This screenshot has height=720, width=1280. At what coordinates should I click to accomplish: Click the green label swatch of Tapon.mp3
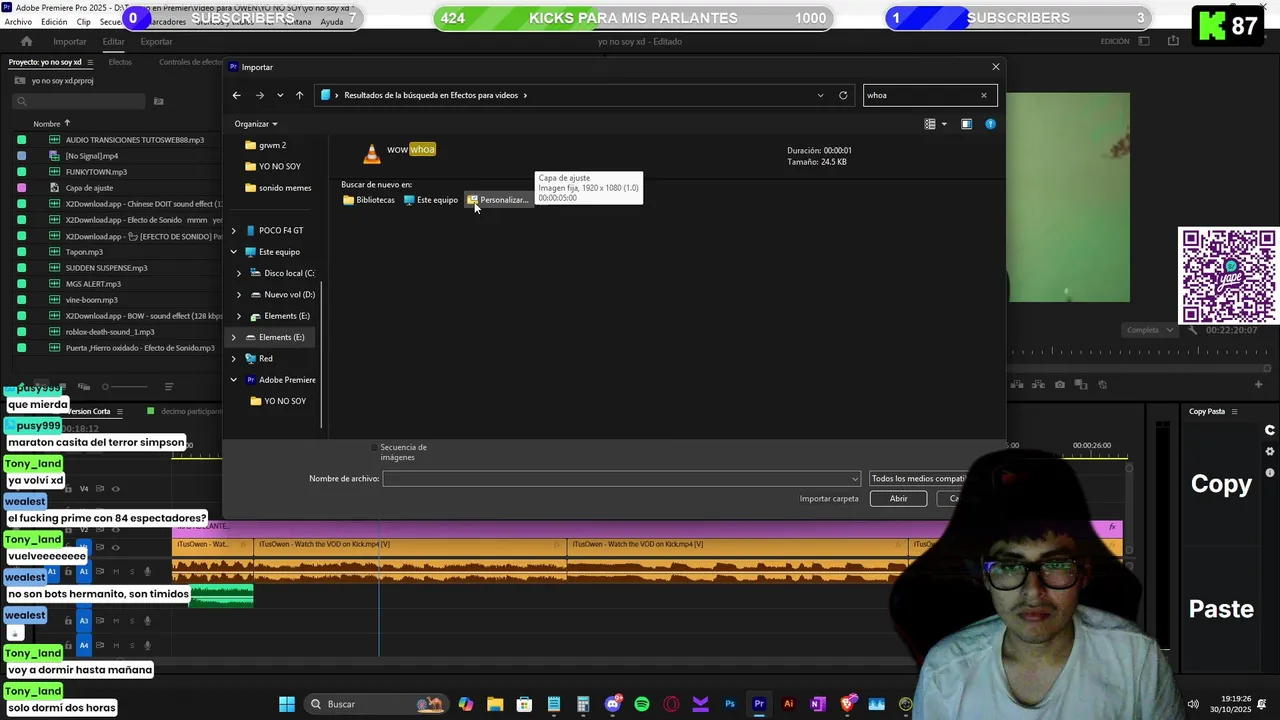[21, 252]
